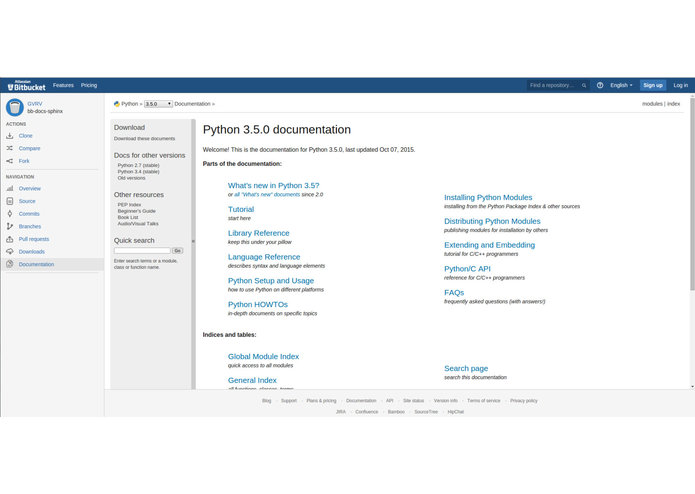Image resolution: width=695 pixels, height=494 pixels.
Task: Open the FAQs link
Action: click(x=454, y=293)
